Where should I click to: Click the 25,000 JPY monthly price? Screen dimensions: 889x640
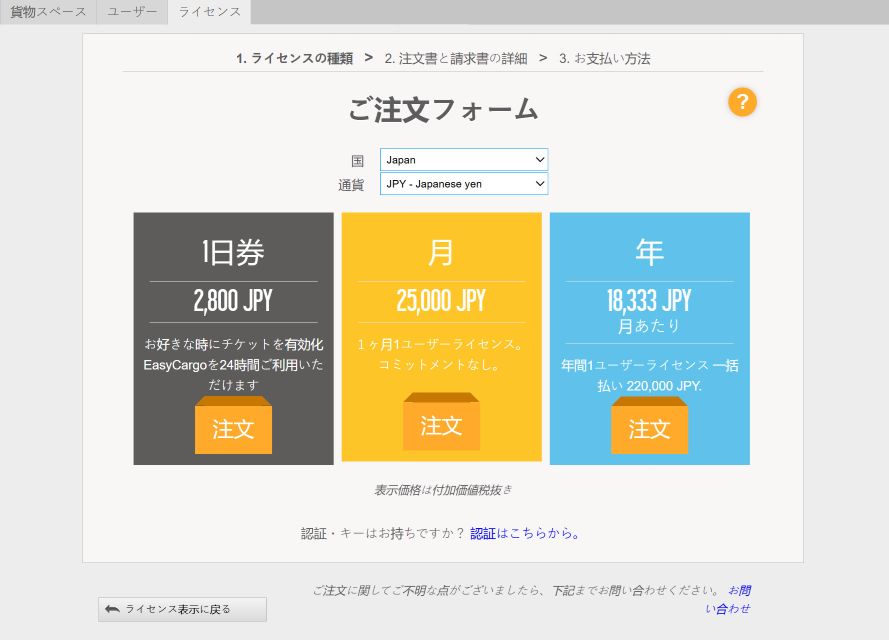coord(441,301)
